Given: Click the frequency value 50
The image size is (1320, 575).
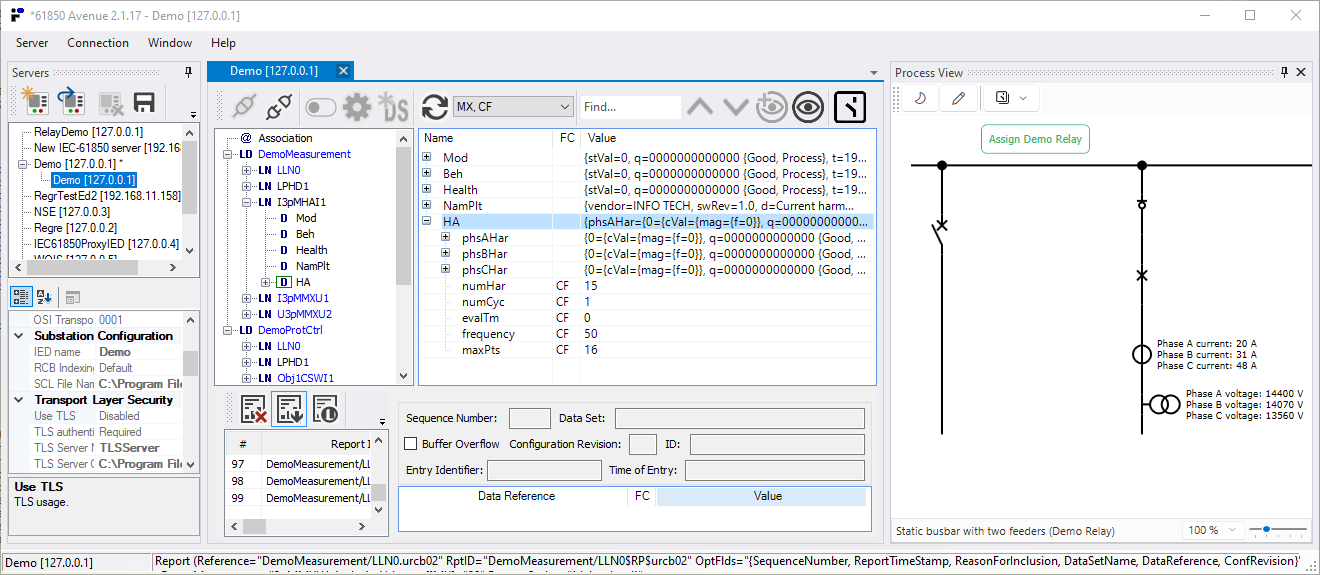Looking at the screenshot, I should (x=591, y=334).
